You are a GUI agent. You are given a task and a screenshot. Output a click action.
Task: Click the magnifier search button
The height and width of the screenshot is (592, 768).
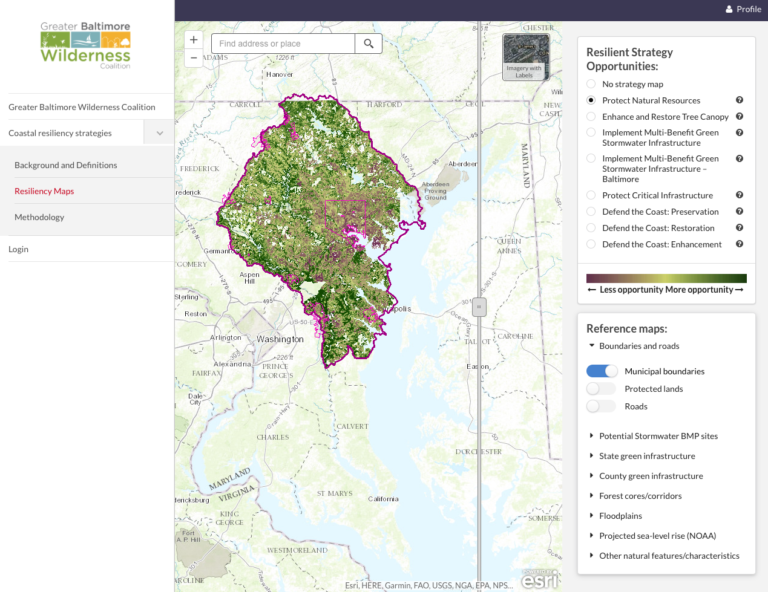click(369, 44)
